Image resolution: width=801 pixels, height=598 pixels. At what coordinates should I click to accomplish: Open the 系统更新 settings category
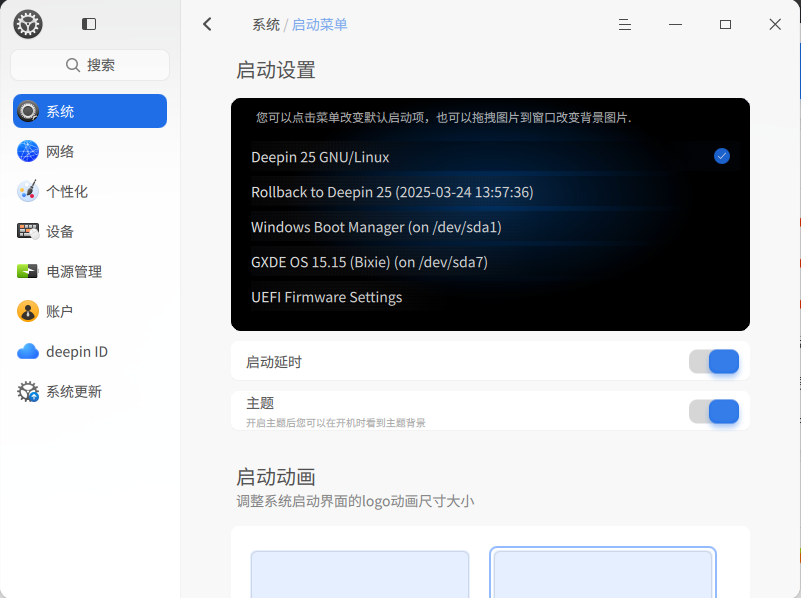(x=90, y=392)
